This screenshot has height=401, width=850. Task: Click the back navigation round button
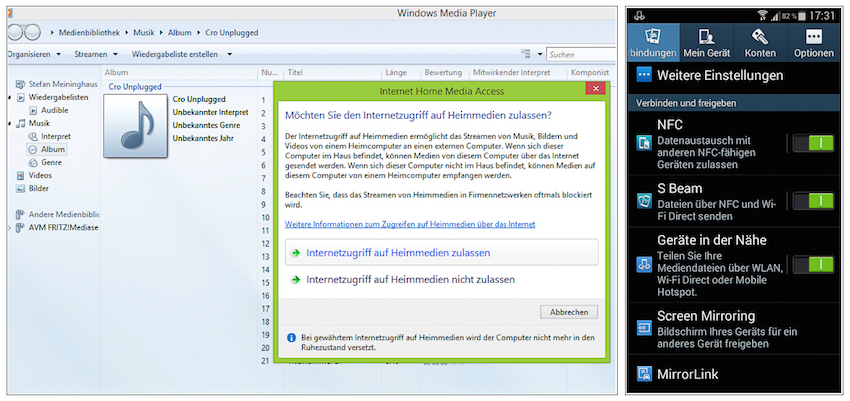[15, 33]
